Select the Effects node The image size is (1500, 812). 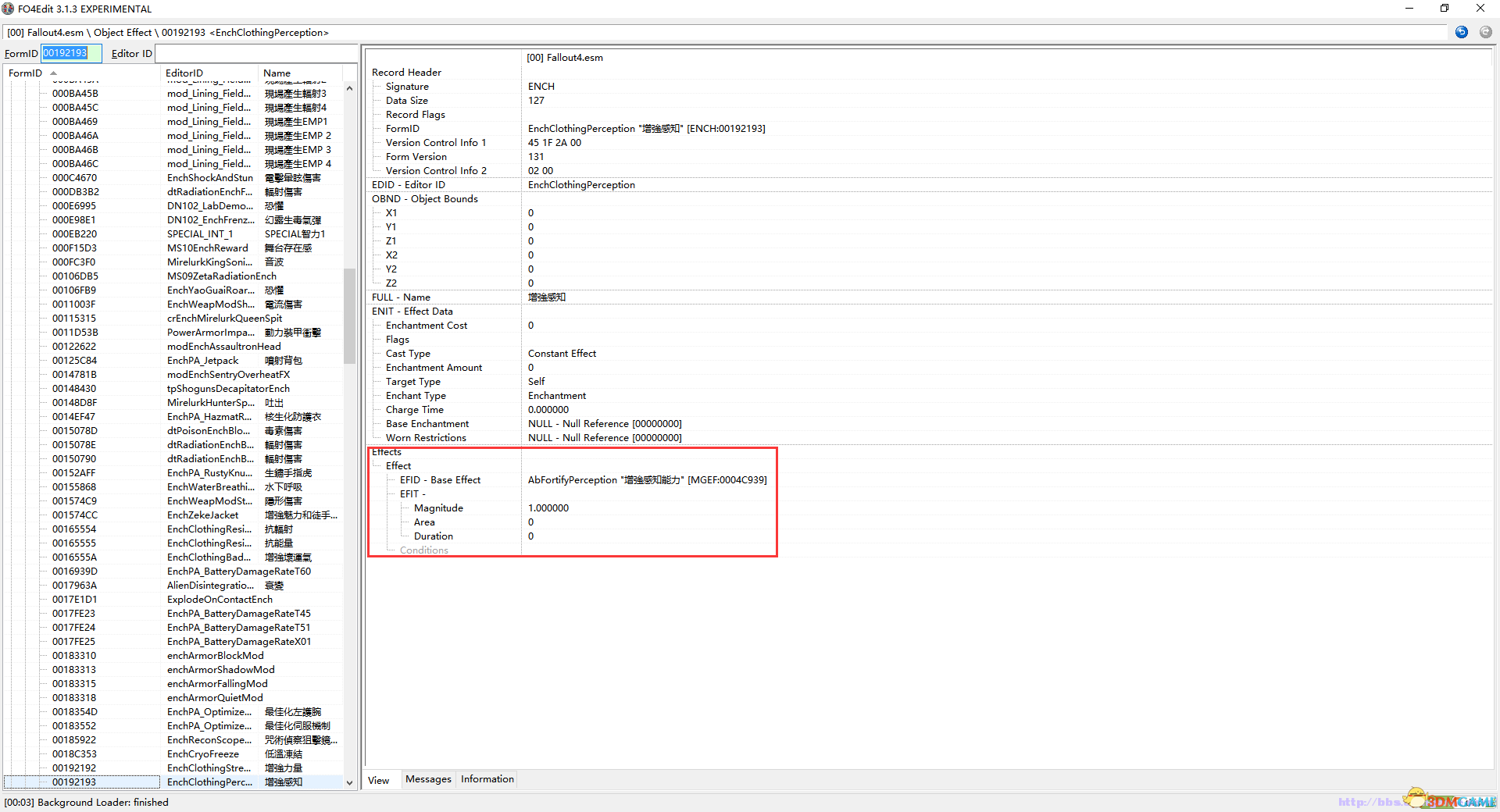point(386,452)
